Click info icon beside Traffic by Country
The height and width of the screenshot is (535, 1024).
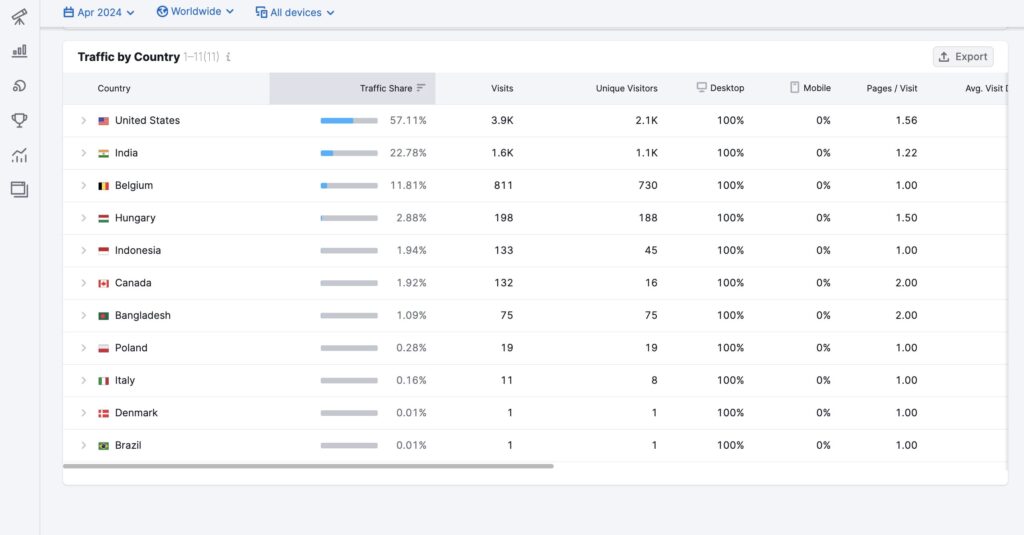[x=228, y=58]
